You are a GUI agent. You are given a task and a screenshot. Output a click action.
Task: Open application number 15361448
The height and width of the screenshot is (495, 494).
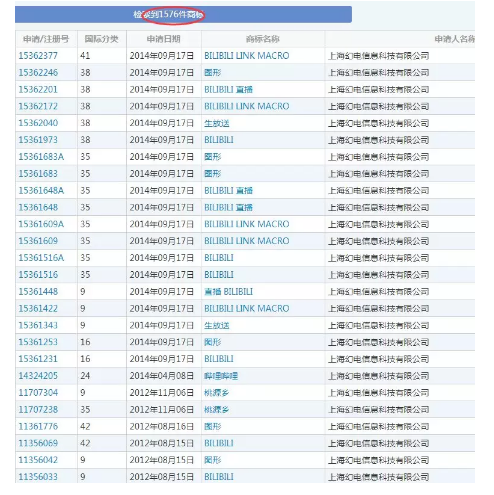tap(38, 292)
